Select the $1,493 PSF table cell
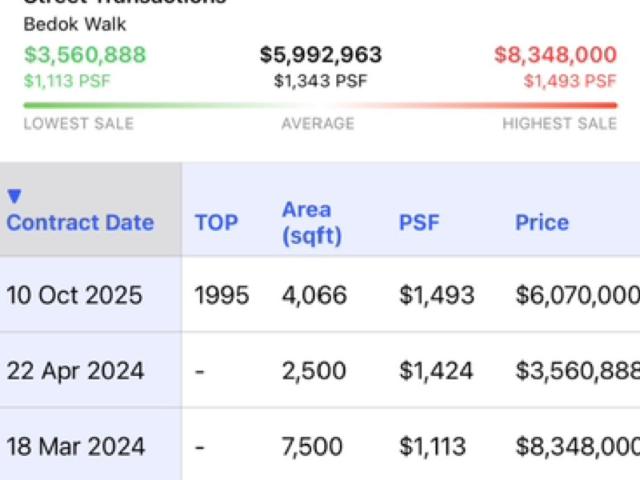 pos(437,295)
